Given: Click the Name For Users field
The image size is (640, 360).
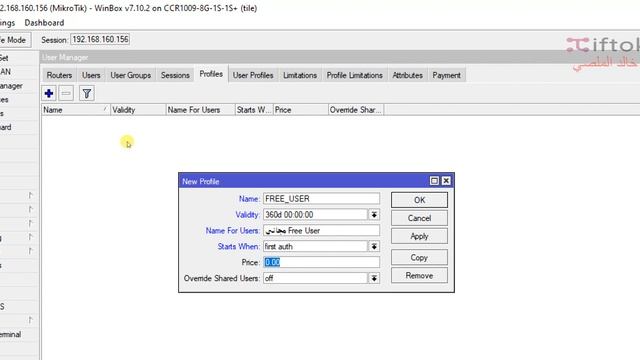Looking at the screenshot, I should [321, 231].
